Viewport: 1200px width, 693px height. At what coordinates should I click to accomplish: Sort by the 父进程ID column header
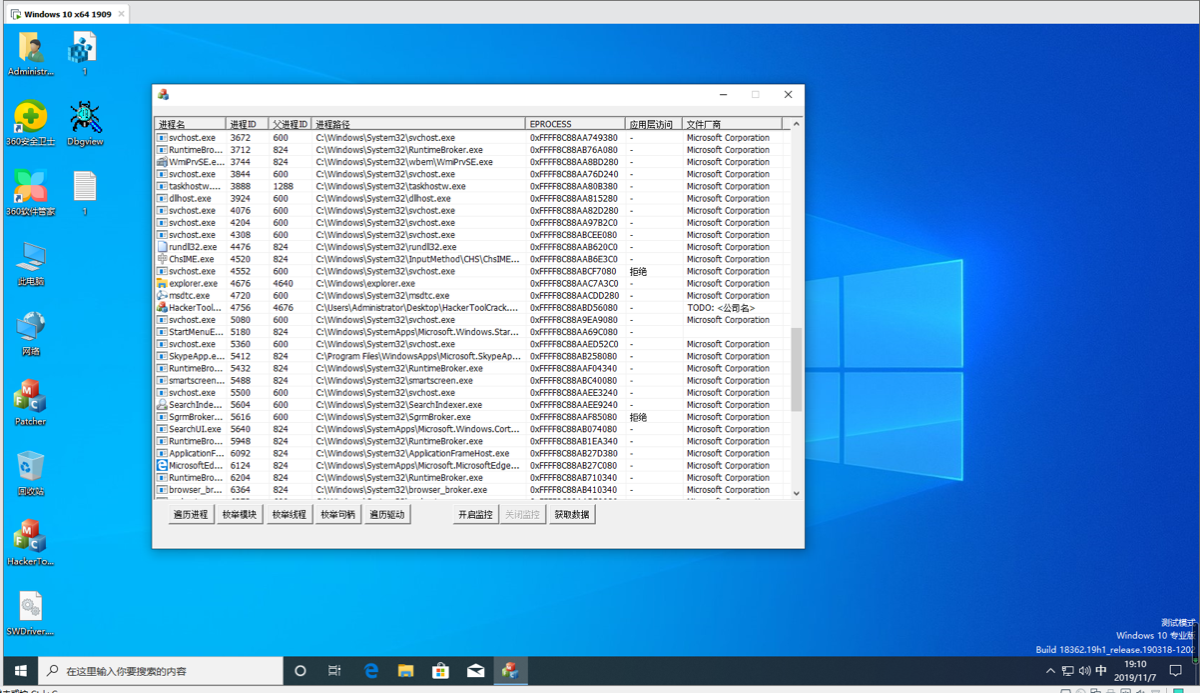point(290,124)
